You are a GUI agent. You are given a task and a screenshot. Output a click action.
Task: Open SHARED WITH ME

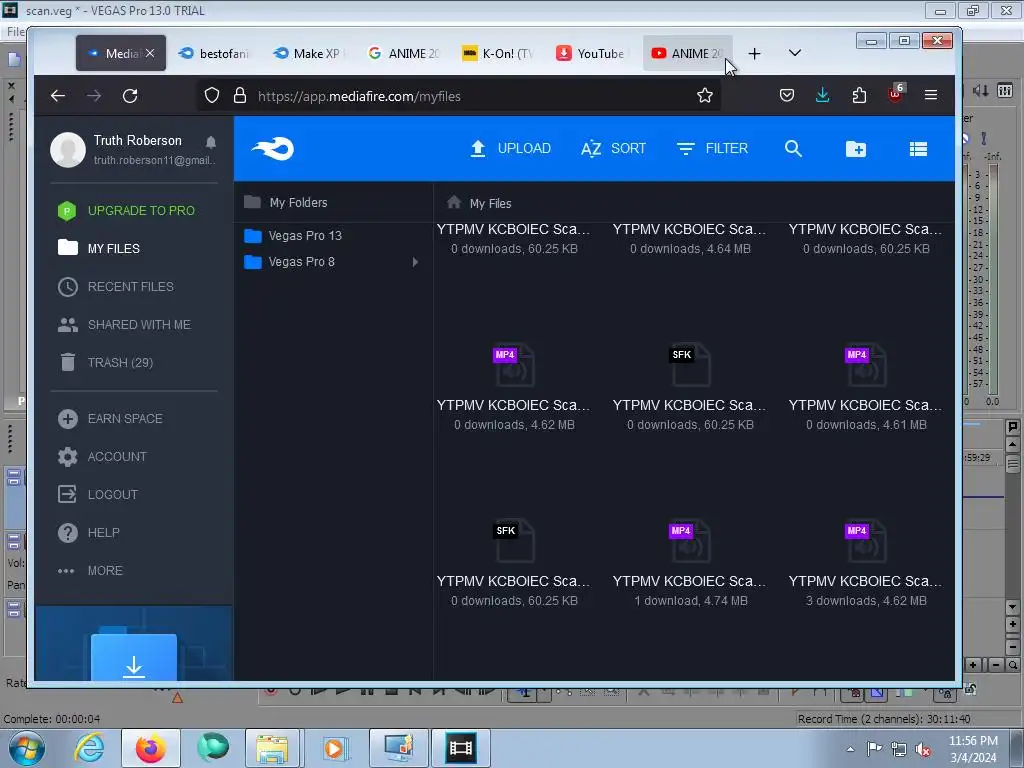[x=124, y=325]
